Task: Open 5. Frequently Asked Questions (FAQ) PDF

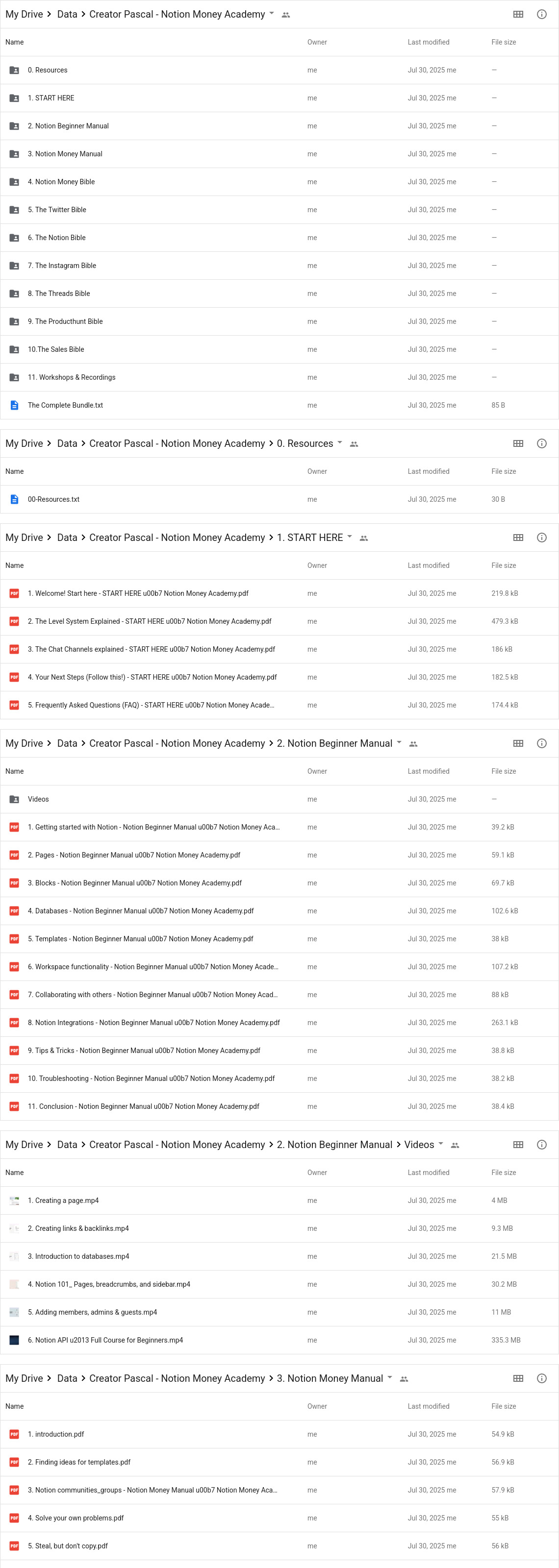Action: 151,706
